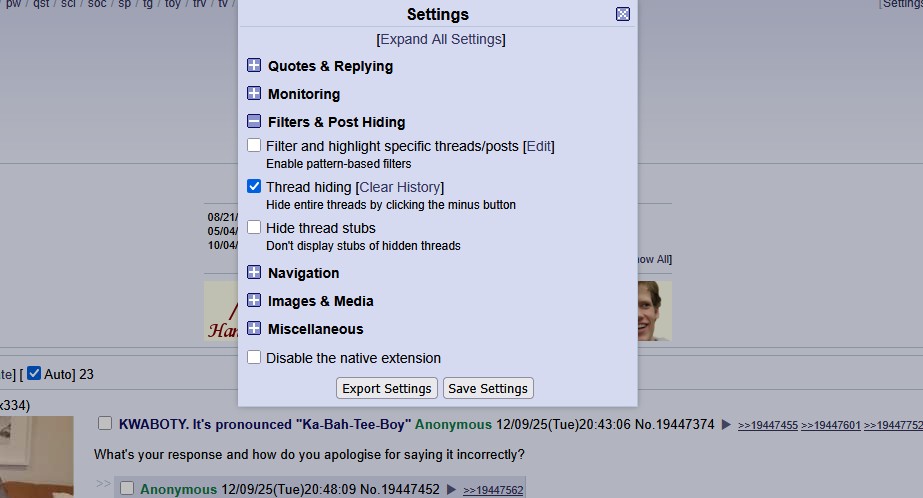923x498 pixels.
Task: Collapse the Filters & Post Hiding section
Action: (254, 121)
